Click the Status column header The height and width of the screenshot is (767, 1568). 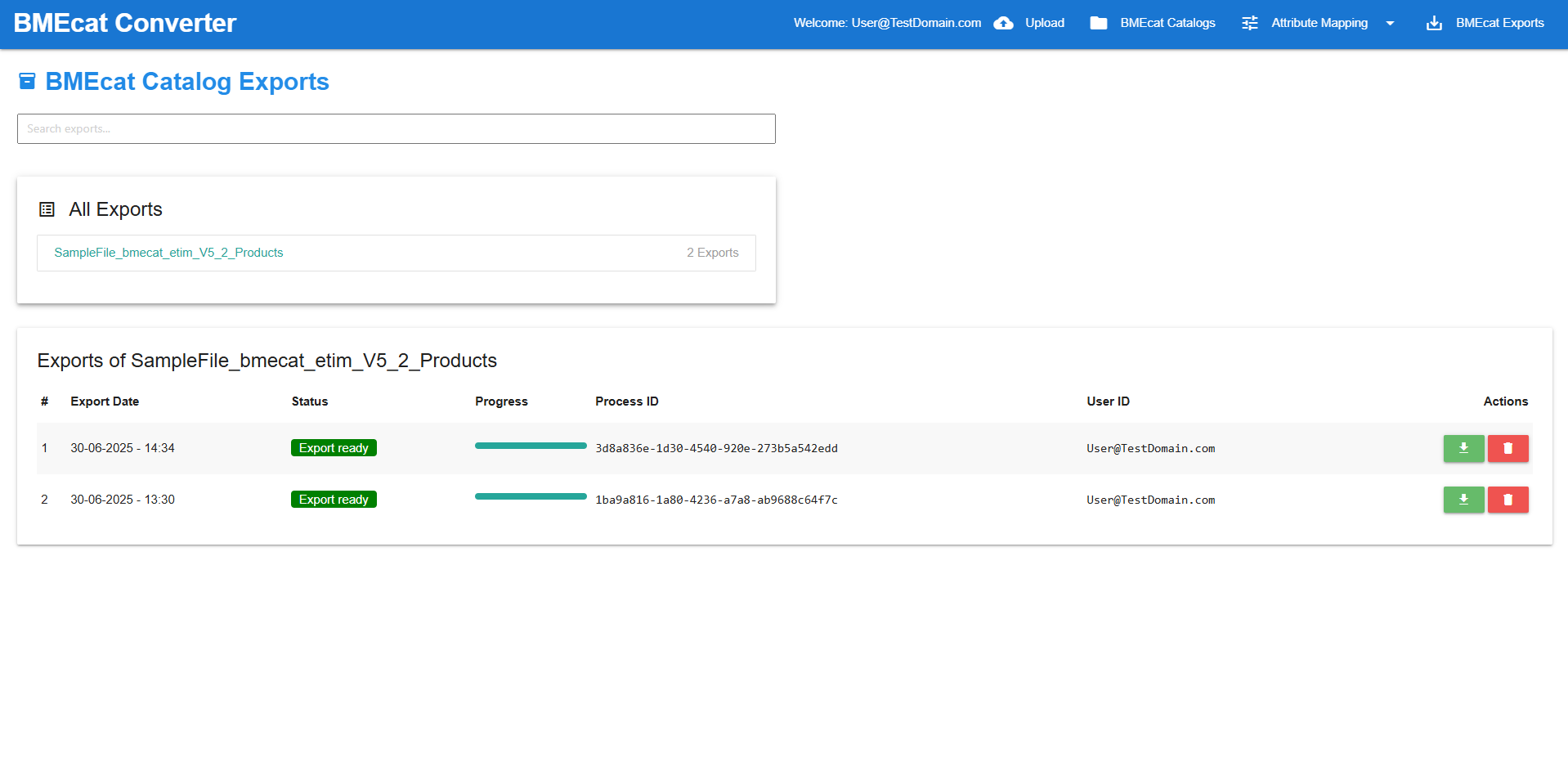pos(310,401)
